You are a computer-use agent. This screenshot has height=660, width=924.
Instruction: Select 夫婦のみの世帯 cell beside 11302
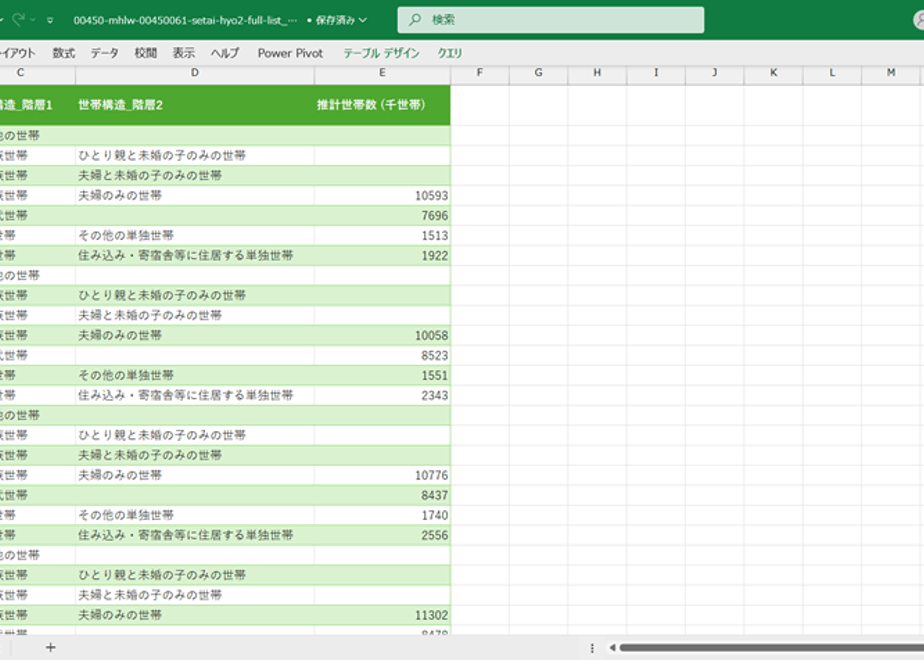coord(195,615)
